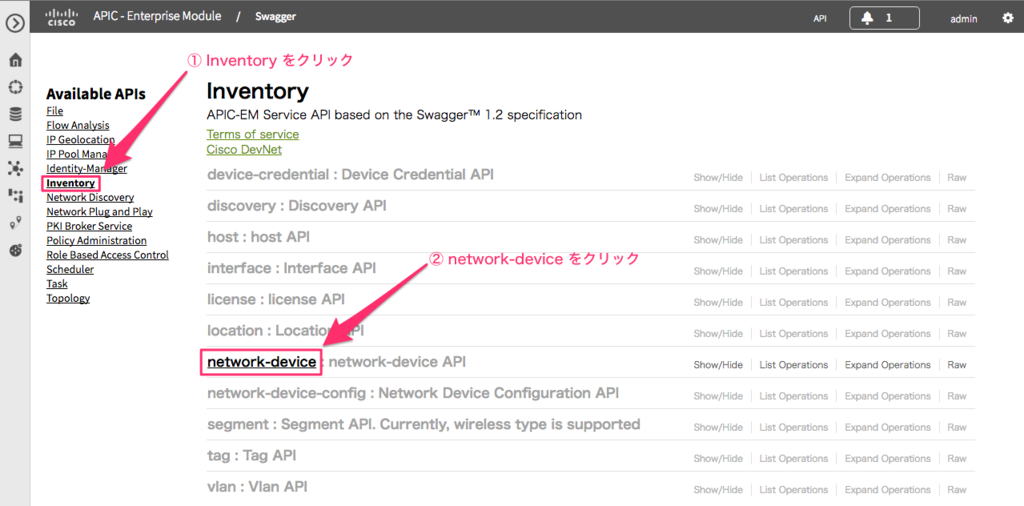Open the settings gear icon
The width and height of the screenshot is (1024, 506).
point(1008,18)
